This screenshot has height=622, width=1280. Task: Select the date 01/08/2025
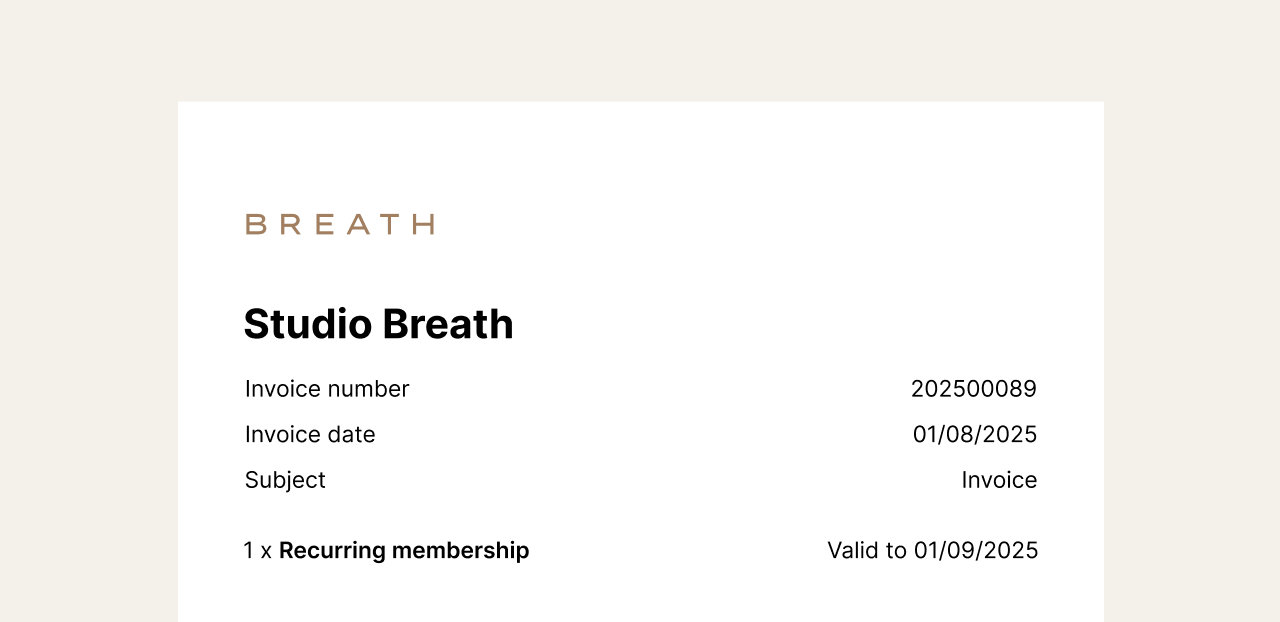tap(975, 434)
